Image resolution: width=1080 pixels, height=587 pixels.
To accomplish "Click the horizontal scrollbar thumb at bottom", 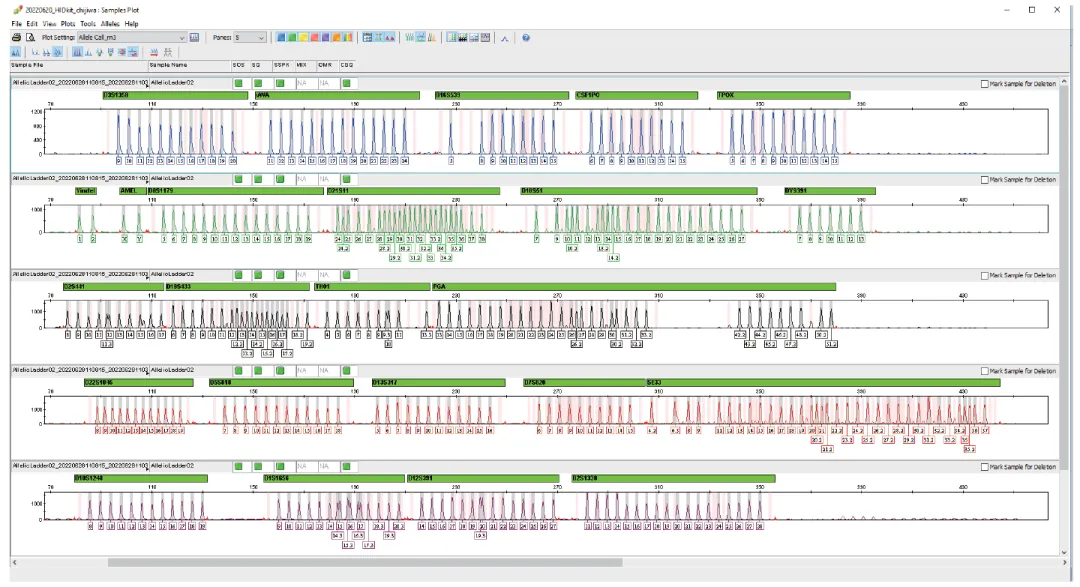I will (x=365, y=562).
